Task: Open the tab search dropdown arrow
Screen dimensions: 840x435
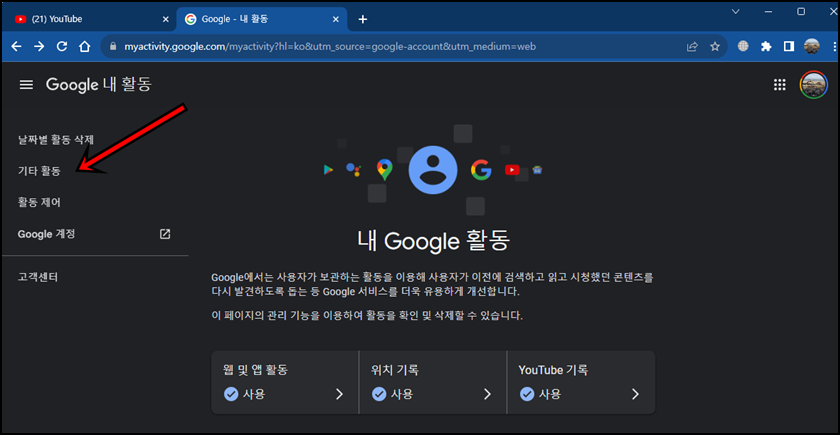Action: click(x=736, y=11)
